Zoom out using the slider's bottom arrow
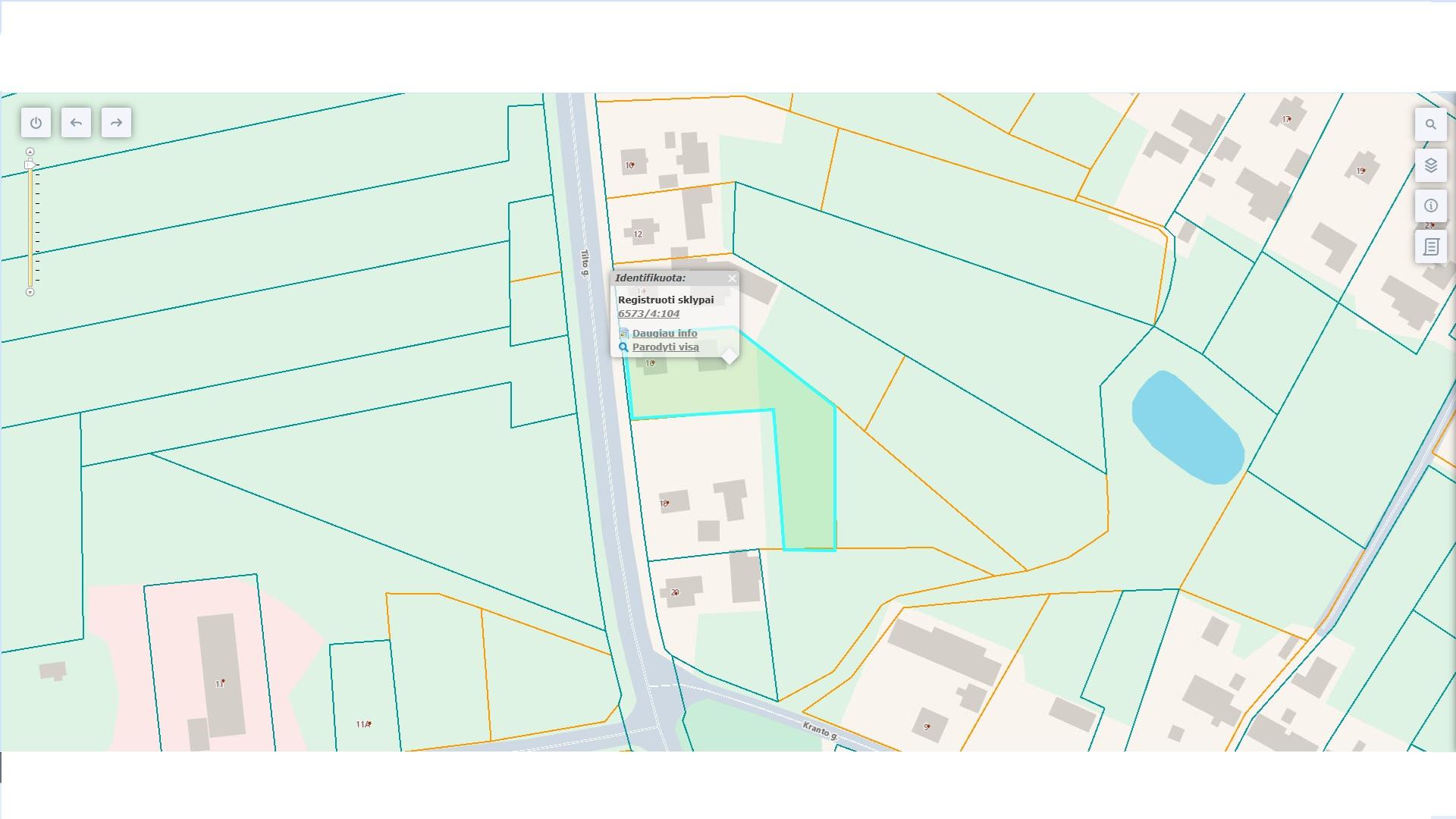 click(30, 292)
